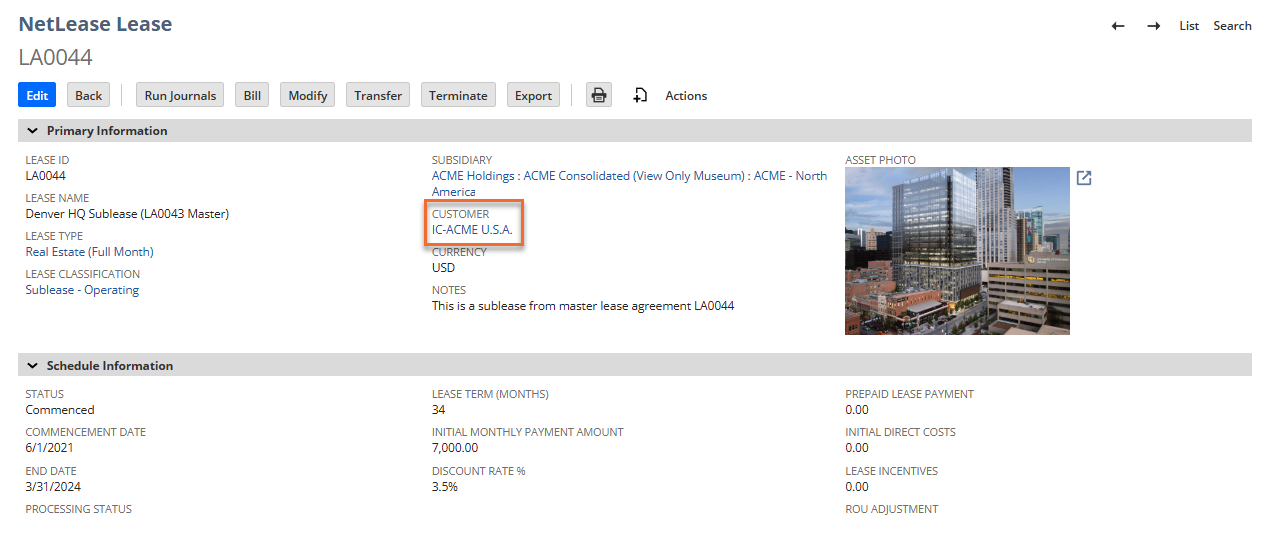
Task: Open the Search link
Action: [1232, 26]
